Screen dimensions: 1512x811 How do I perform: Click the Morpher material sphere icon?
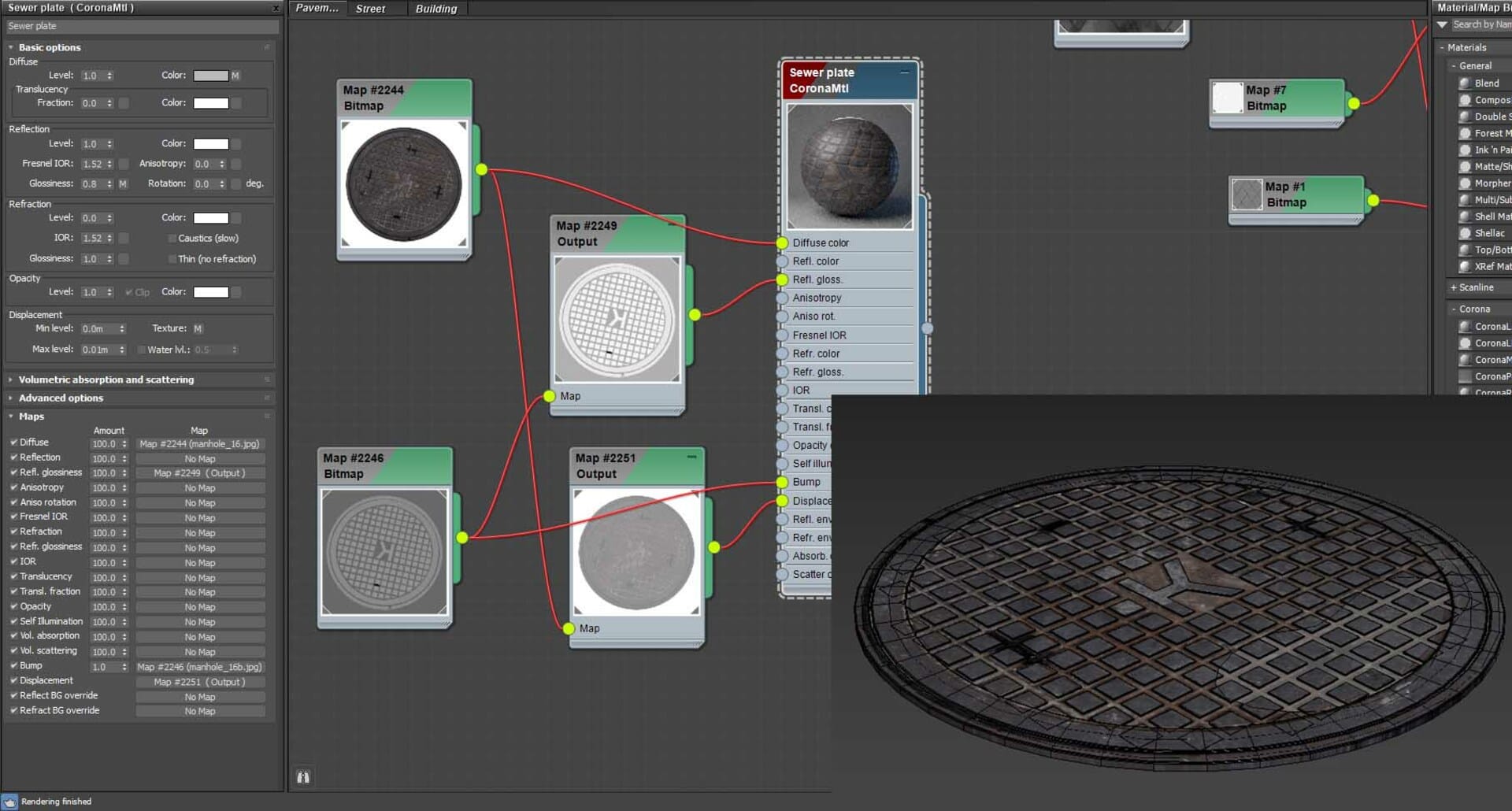[1465, 183]
